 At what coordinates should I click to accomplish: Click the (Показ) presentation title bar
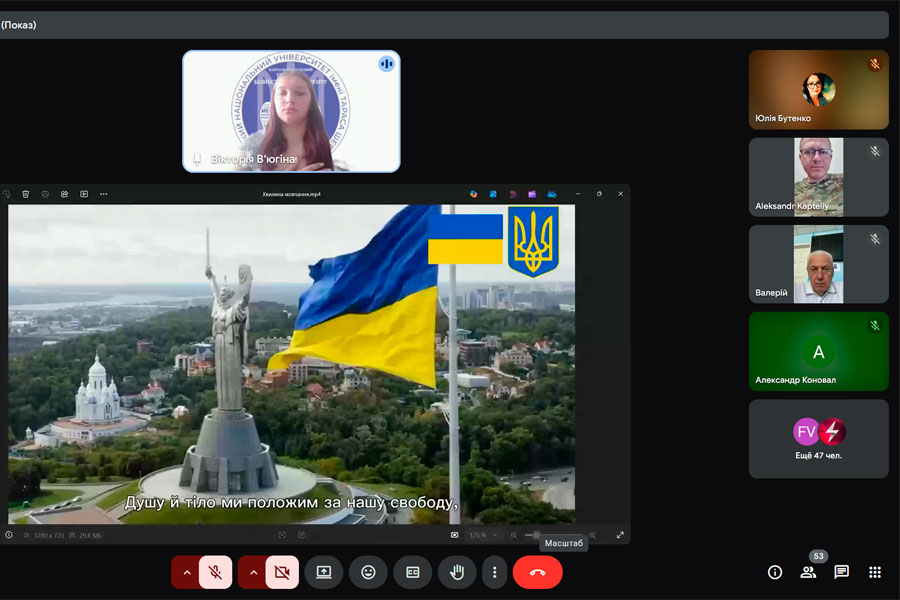(444, 25)
